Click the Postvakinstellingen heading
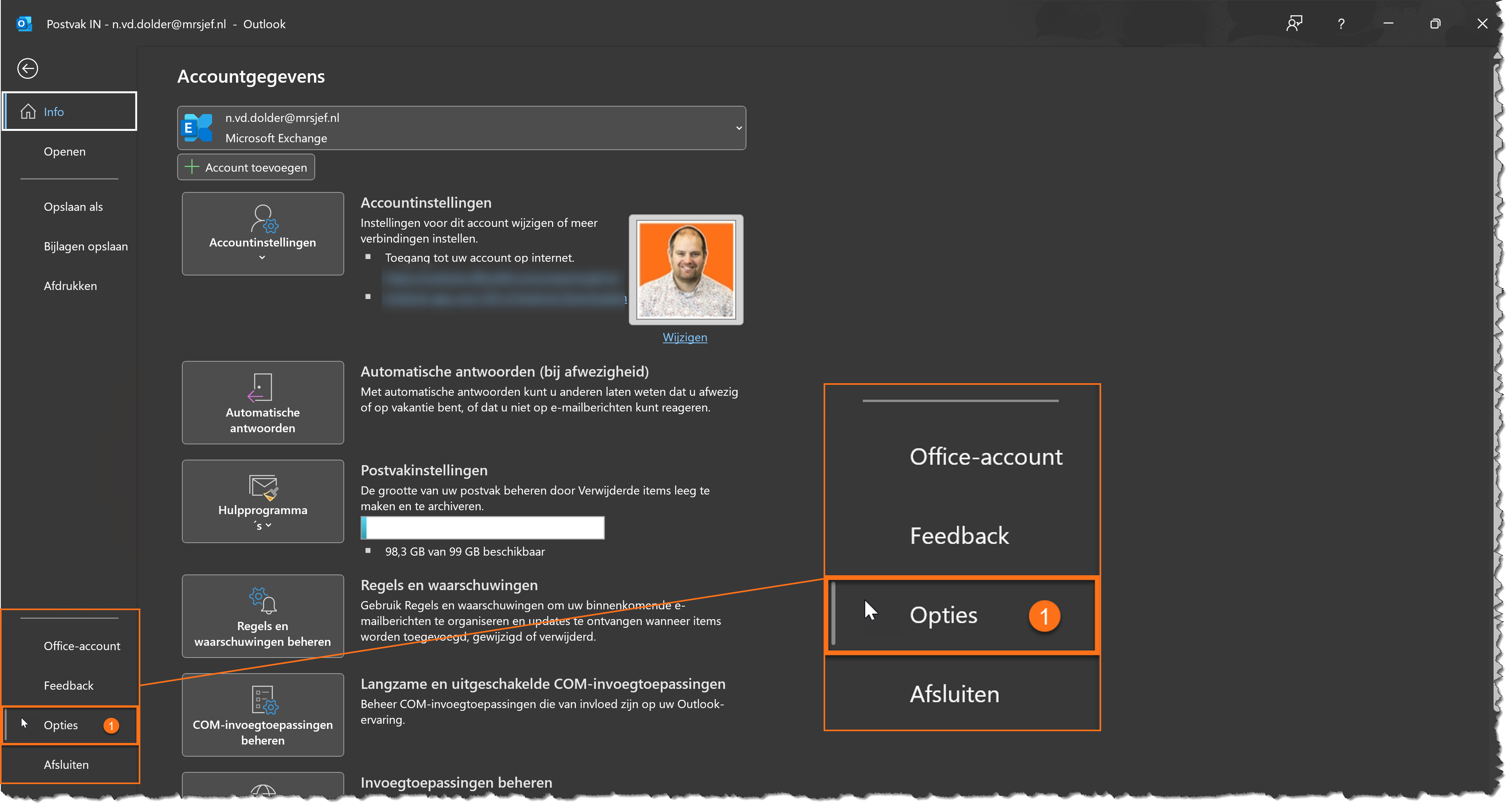 424,470
